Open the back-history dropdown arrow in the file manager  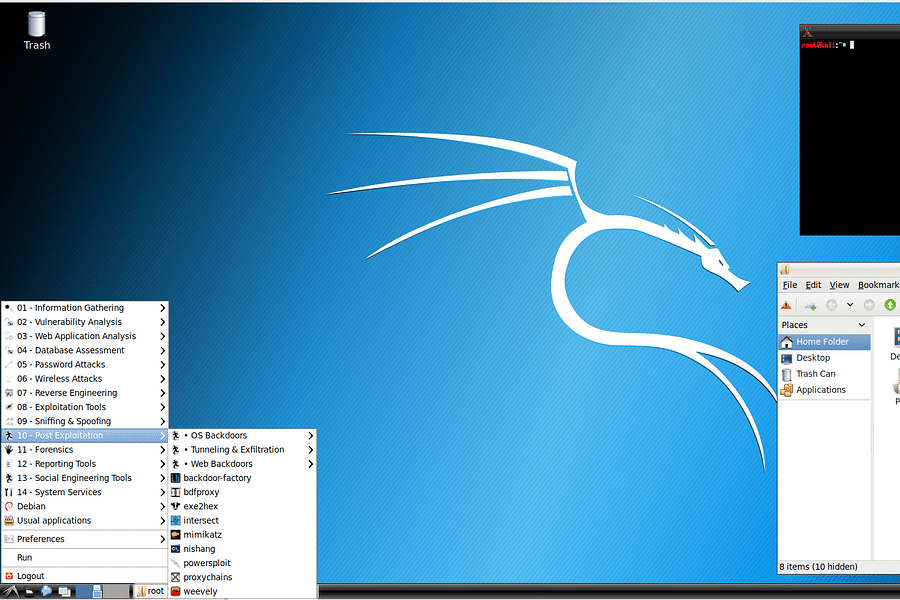850,305
